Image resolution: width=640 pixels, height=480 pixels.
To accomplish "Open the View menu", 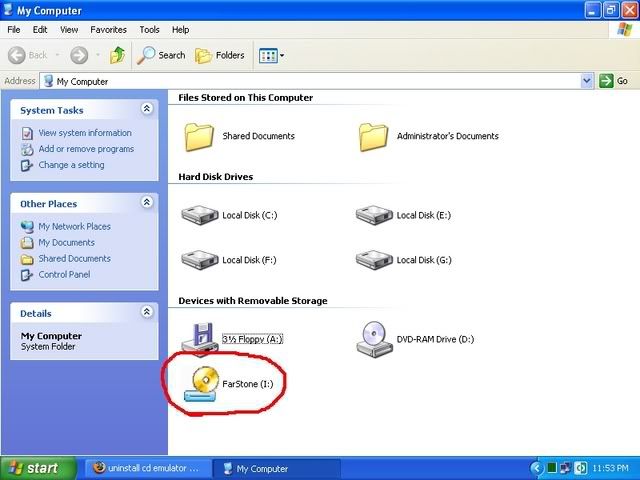I will pyautogui.click(x=69, y=30).
